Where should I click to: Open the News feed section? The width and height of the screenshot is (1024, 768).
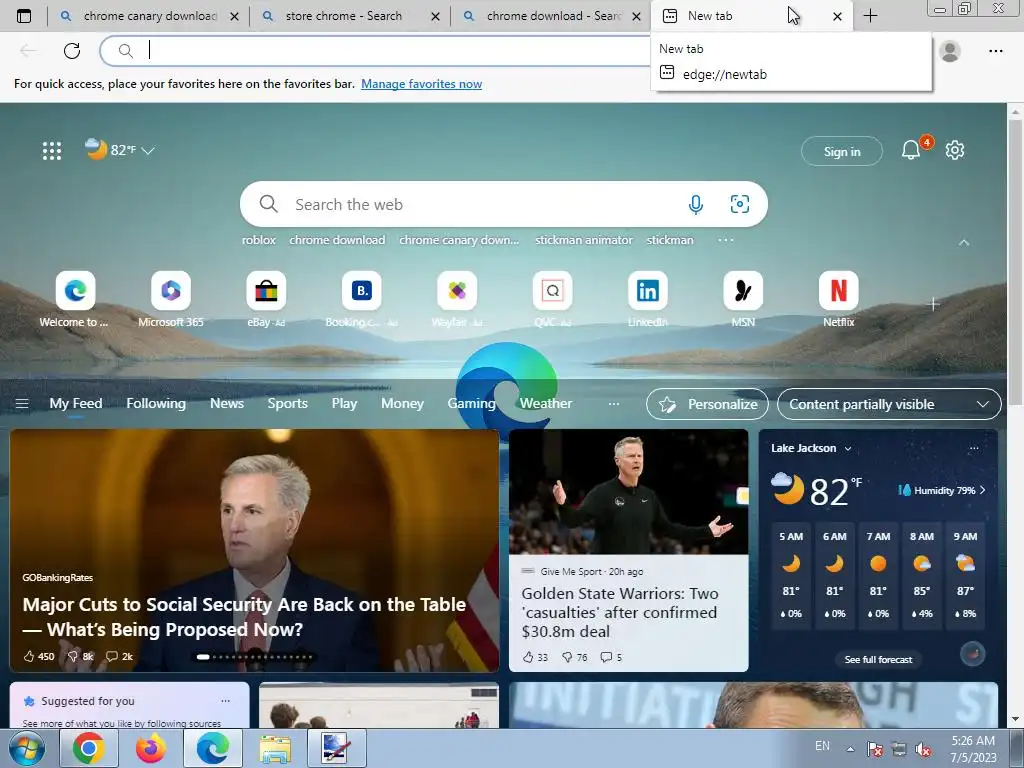(227, 404)
